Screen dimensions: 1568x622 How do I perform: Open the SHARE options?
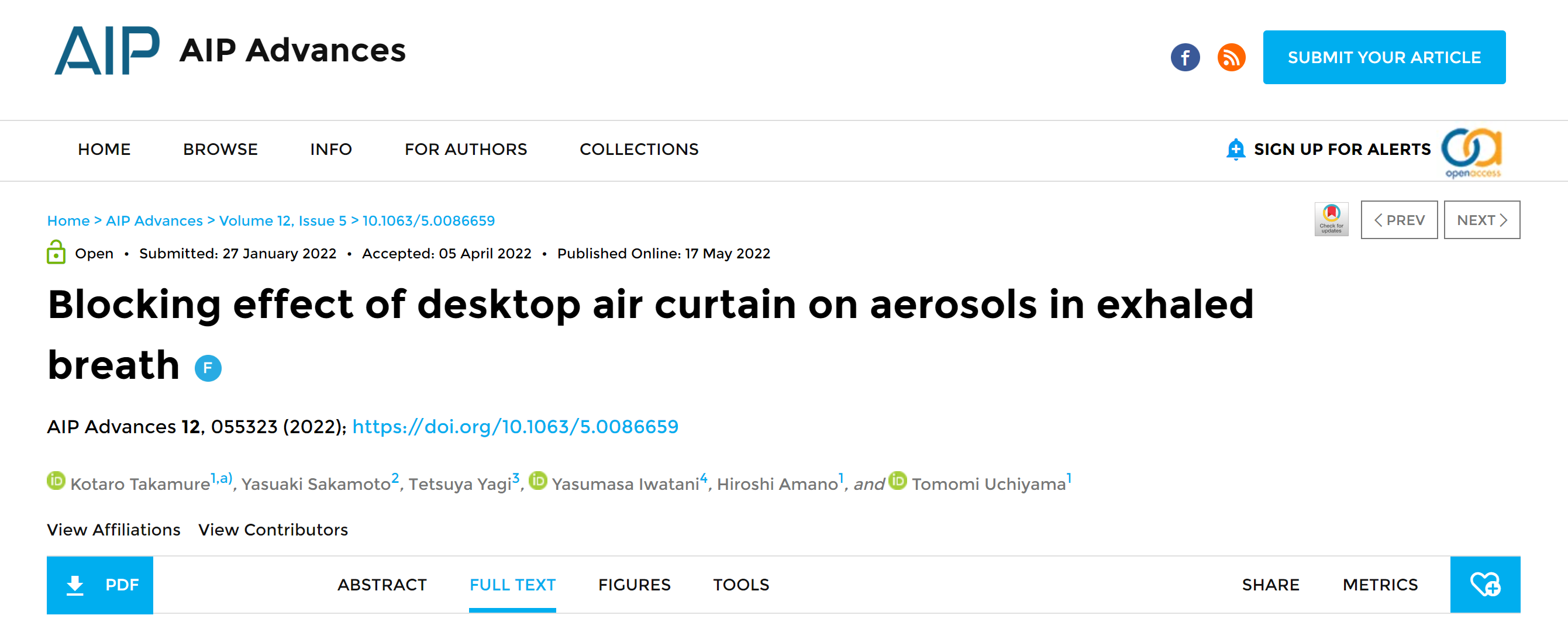1270,584
